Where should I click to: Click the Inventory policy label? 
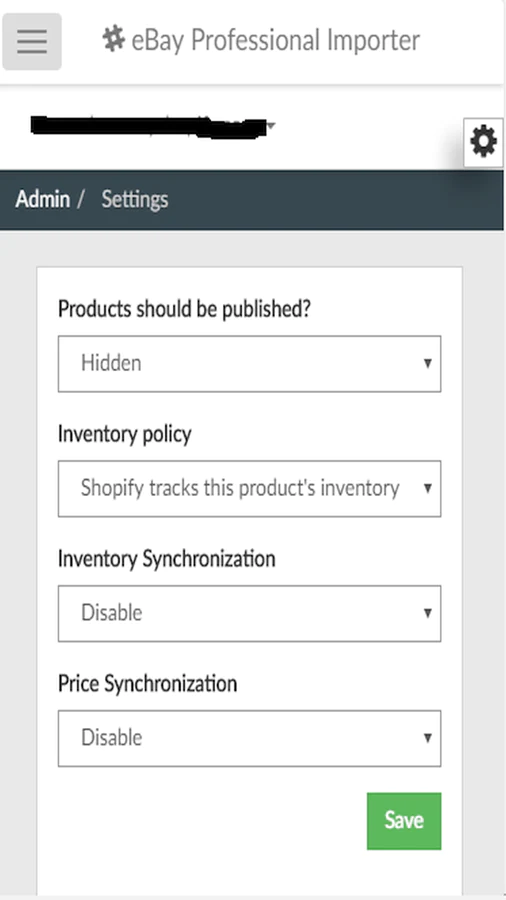(x=124, y=434)
